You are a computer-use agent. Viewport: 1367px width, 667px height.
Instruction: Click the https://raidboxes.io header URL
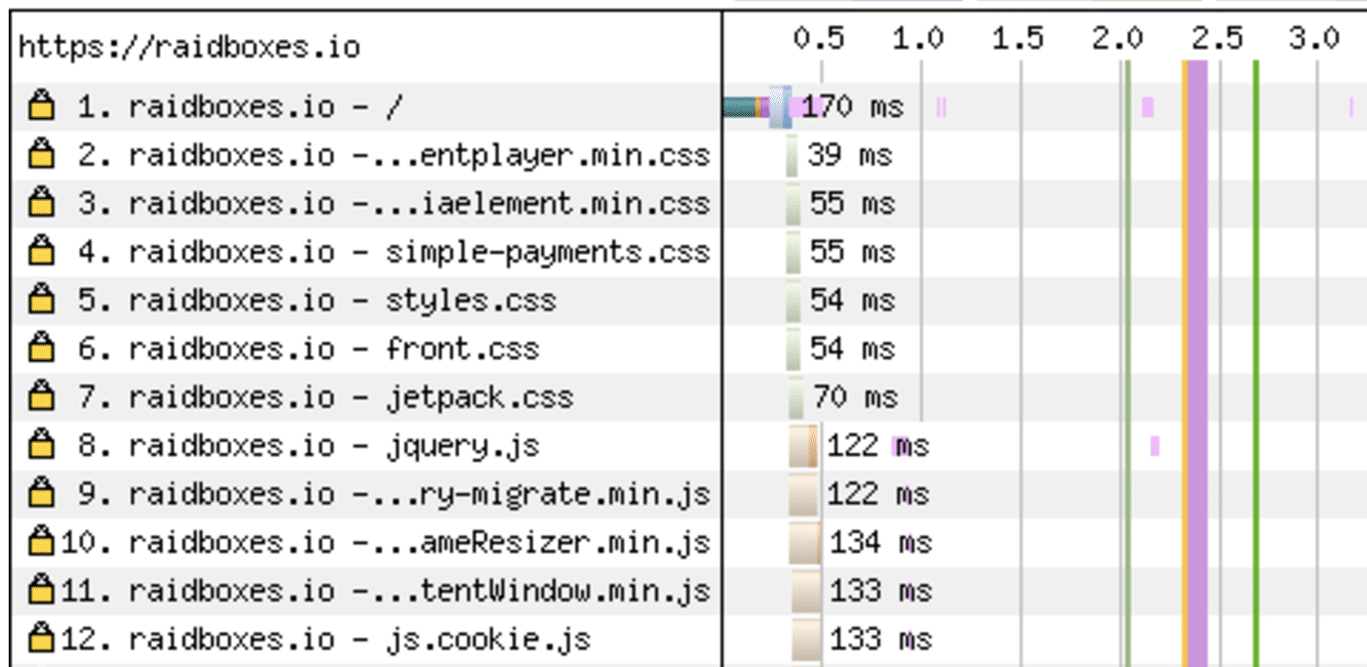coord(189,46)
